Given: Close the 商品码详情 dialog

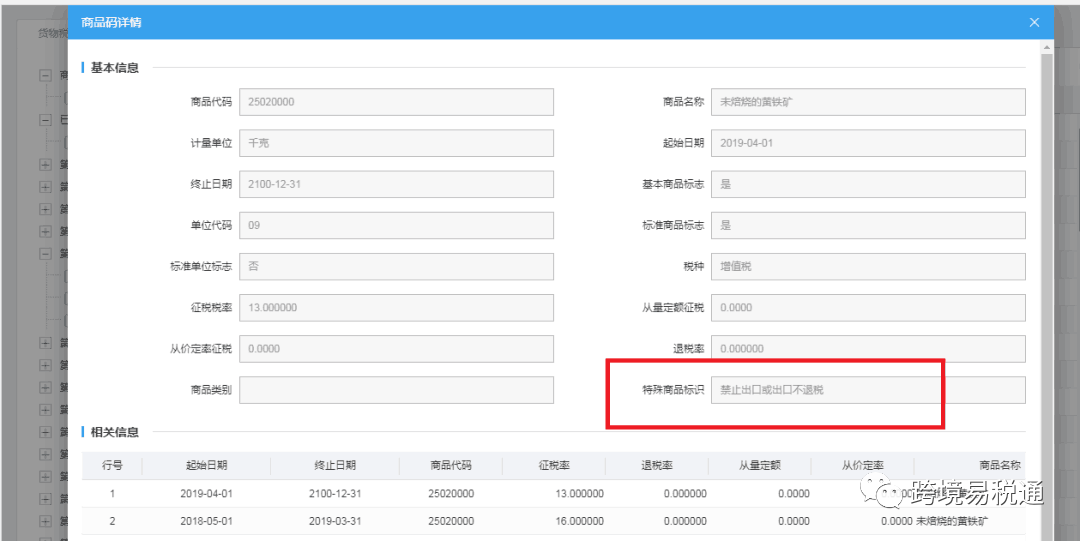Looking at the screenshot, I should [x=1034, y=22].
